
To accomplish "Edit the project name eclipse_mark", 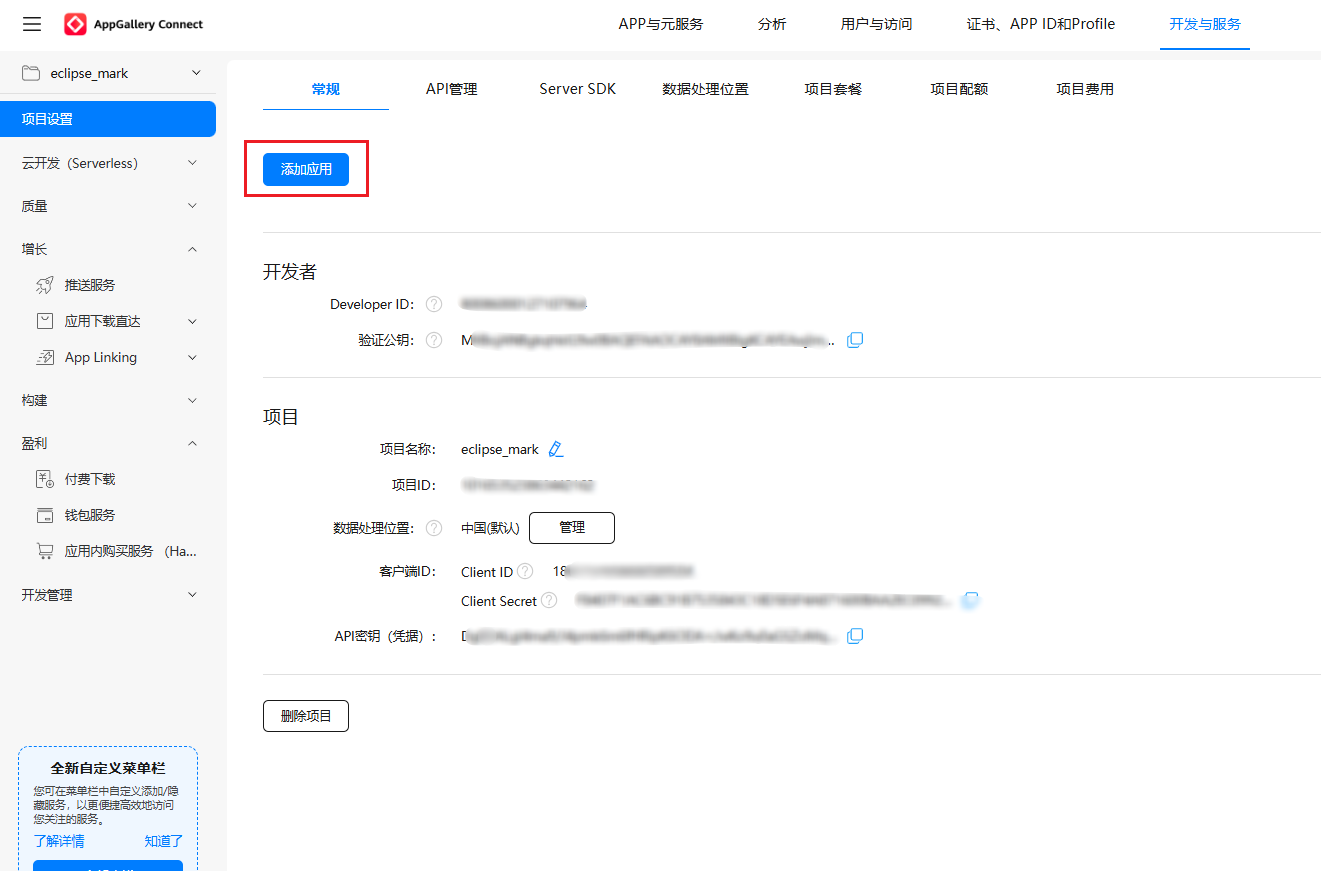I will tap(556, 449).
